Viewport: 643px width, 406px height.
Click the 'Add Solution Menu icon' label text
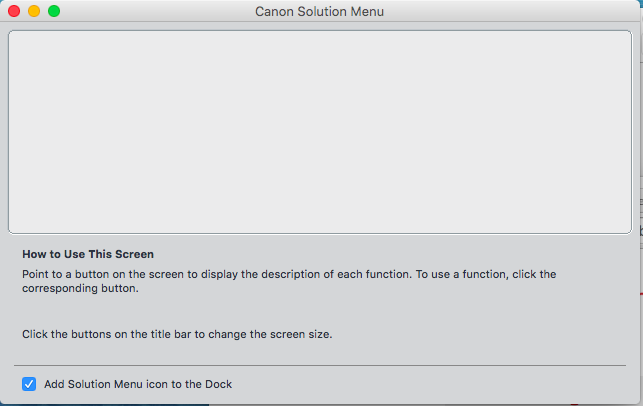pos(138,384)
